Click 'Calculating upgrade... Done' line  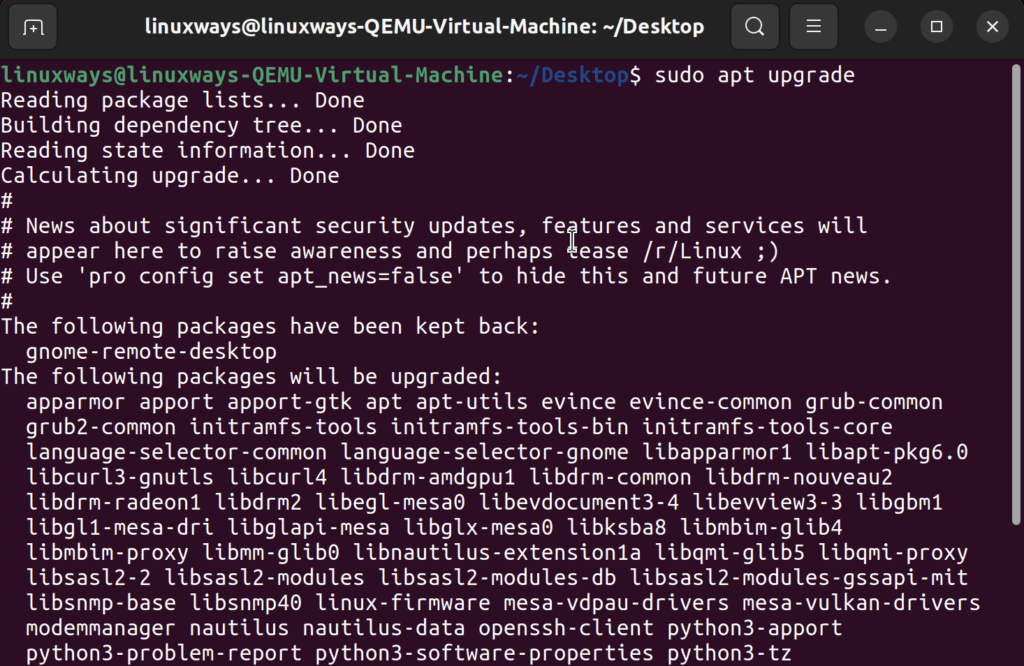[x=170, y=176]
